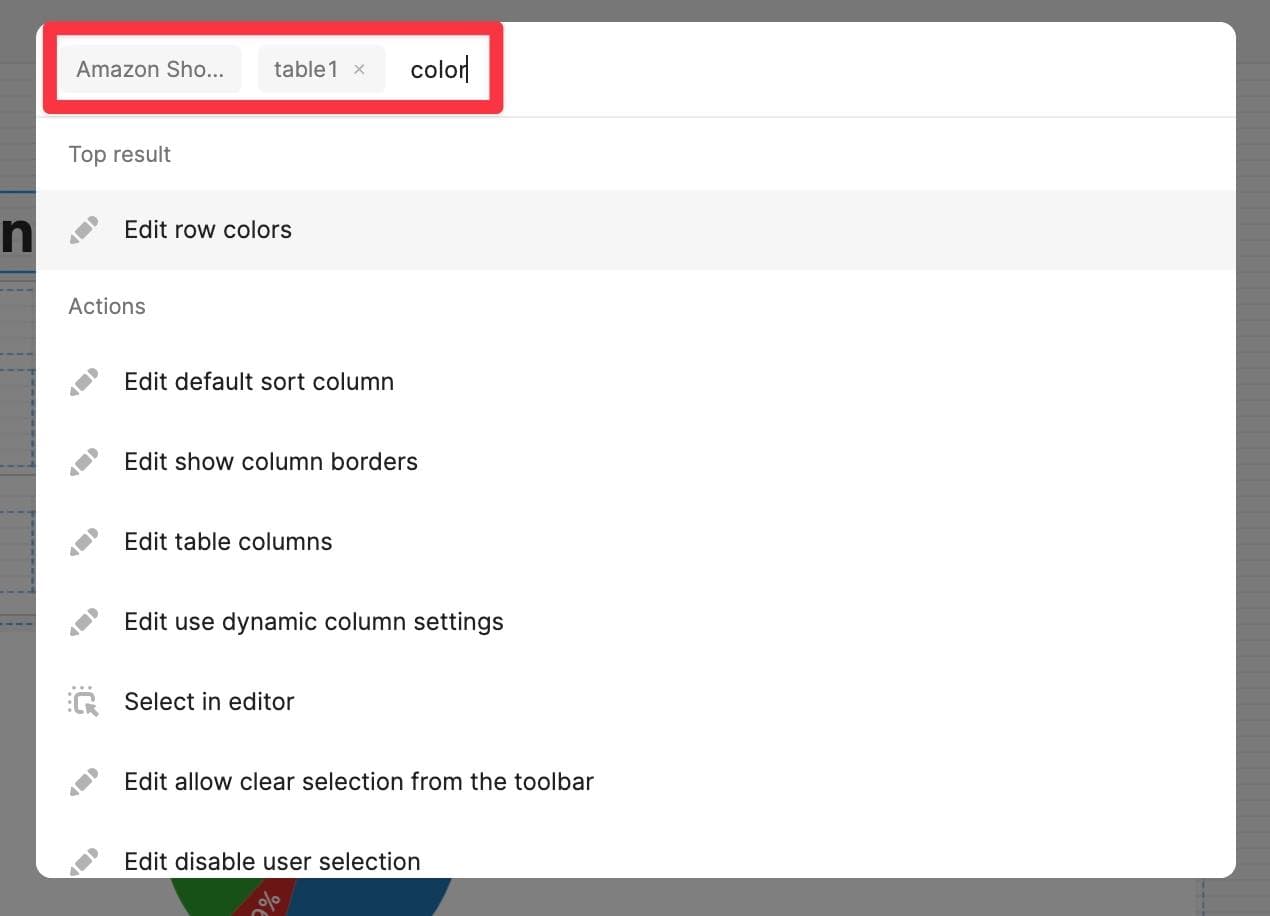Image resolution: width=1270 pixels, height=916 pixels.
Task: Remove the table1 filter chip with its x
Action: point(360,69)
